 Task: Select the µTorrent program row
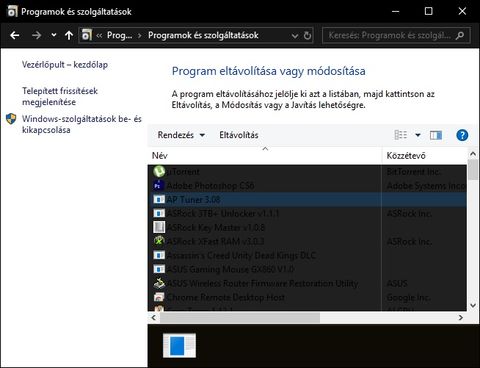pyautogui.click(x=307, y=172)
